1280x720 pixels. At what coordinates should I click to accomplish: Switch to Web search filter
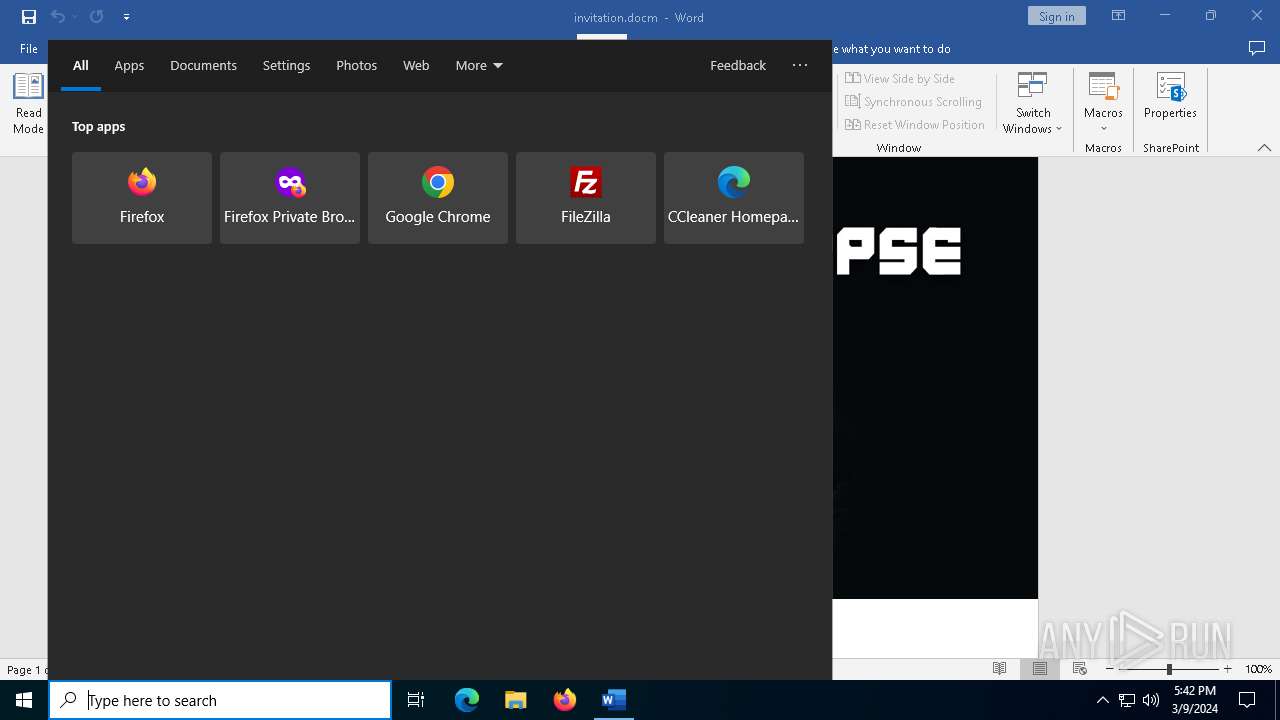coord(416,65)
